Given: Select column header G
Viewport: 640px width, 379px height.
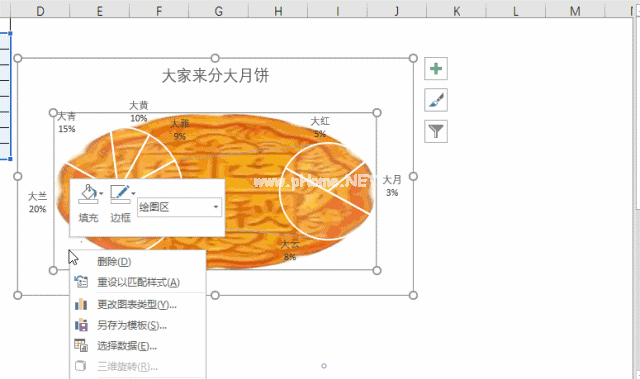Looking at the screenshot, I should [x=219, y=11].
